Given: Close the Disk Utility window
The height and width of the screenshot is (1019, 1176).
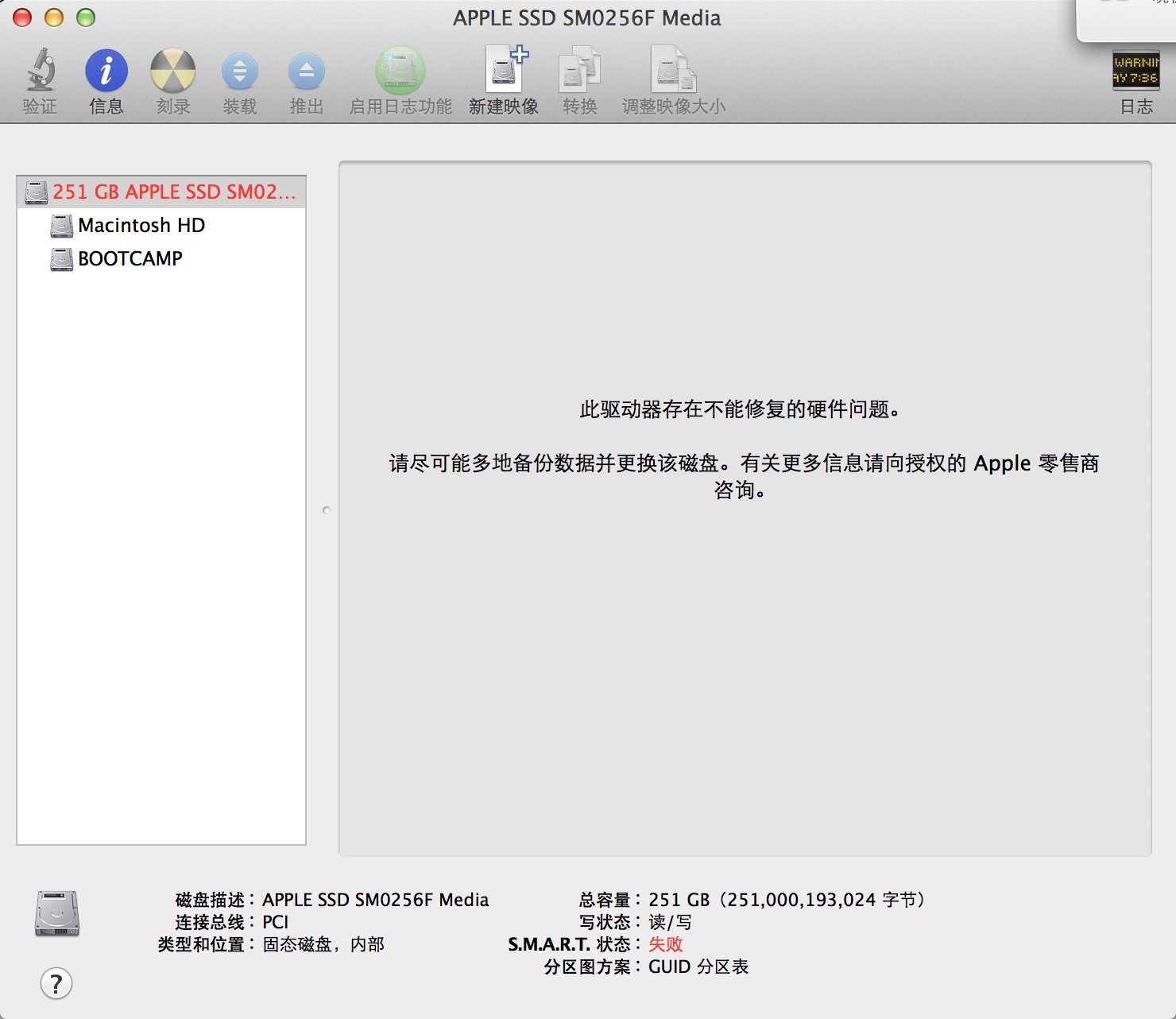Looking at the screenshot, I should tap(22, 17).
